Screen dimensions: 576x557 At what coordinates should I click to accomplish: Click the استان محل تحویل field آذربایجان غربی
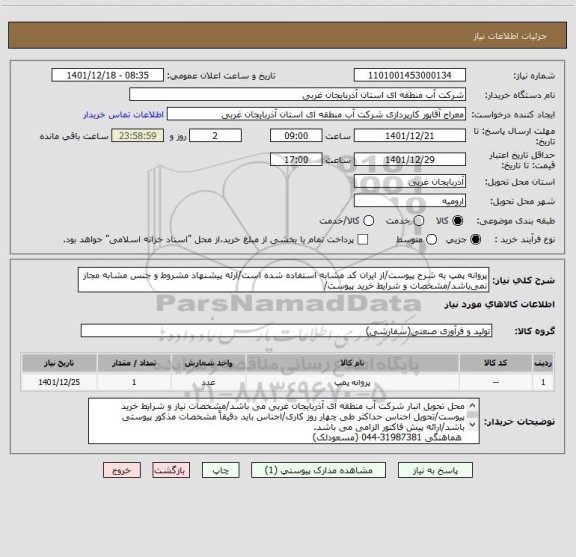(x=410, y=182)
